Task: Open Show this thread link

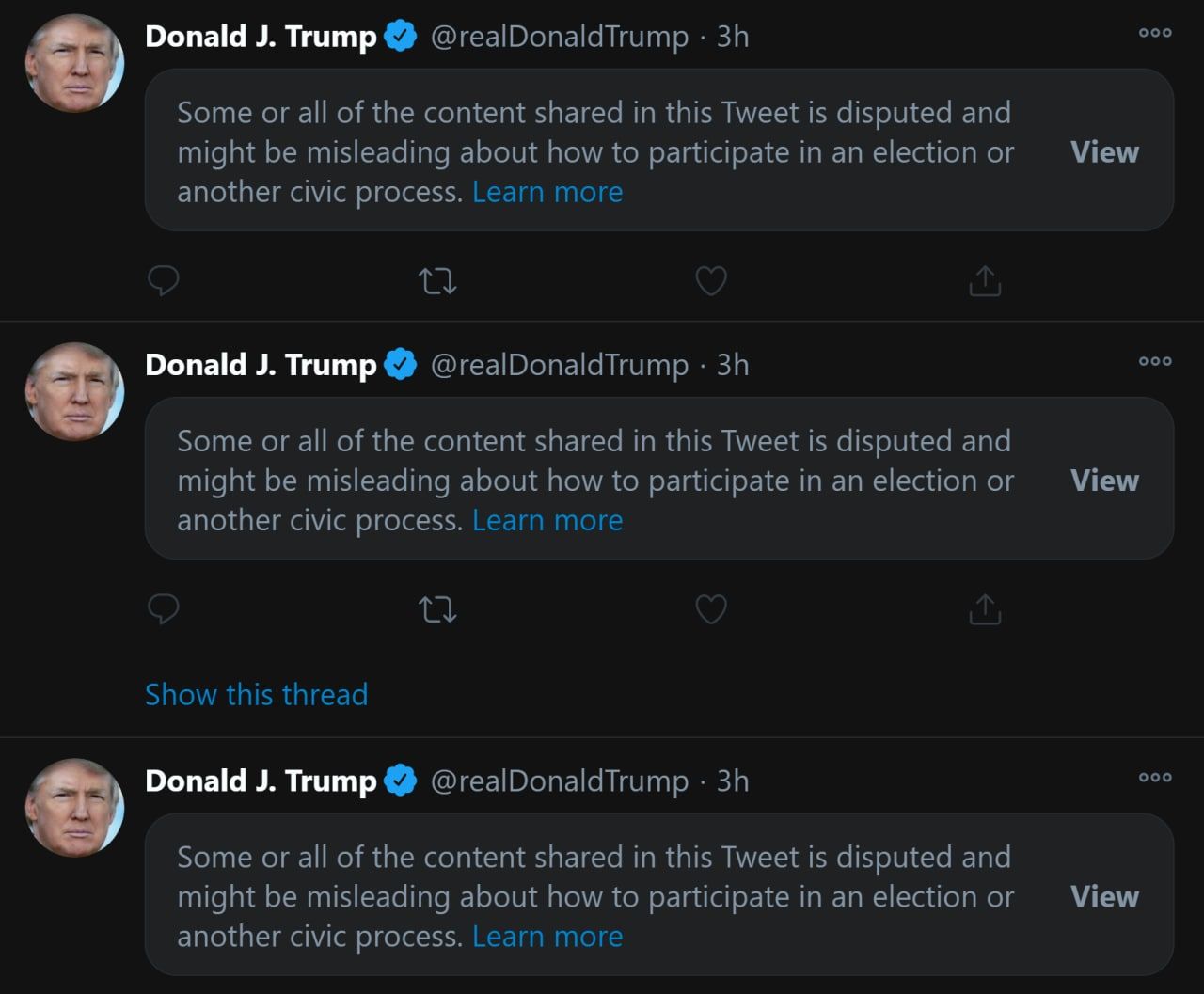Action: (256, 694)
